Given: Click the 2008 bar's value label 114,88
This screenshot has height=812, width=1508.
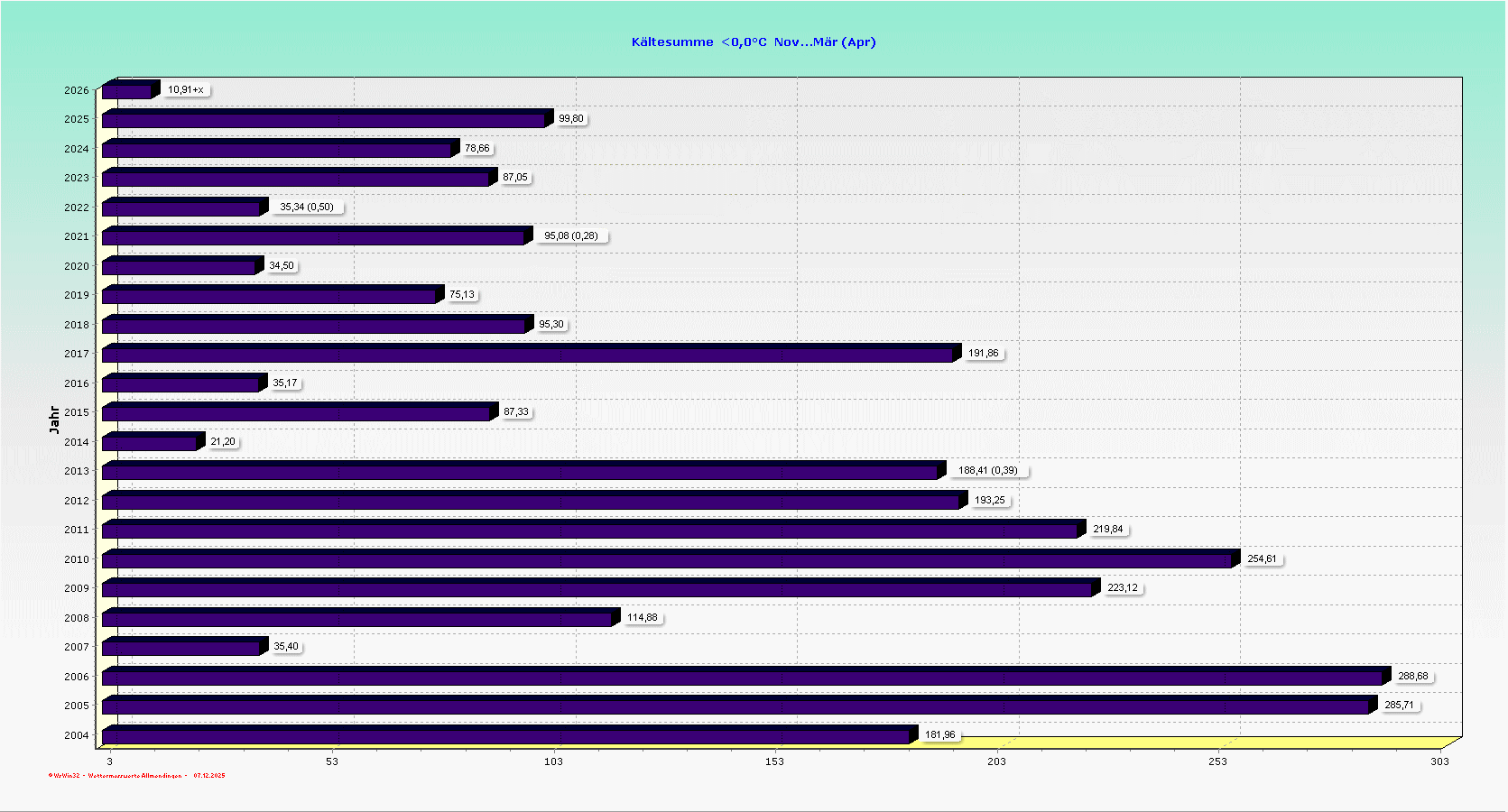Looking at the screenshot, I should (642, 618).
